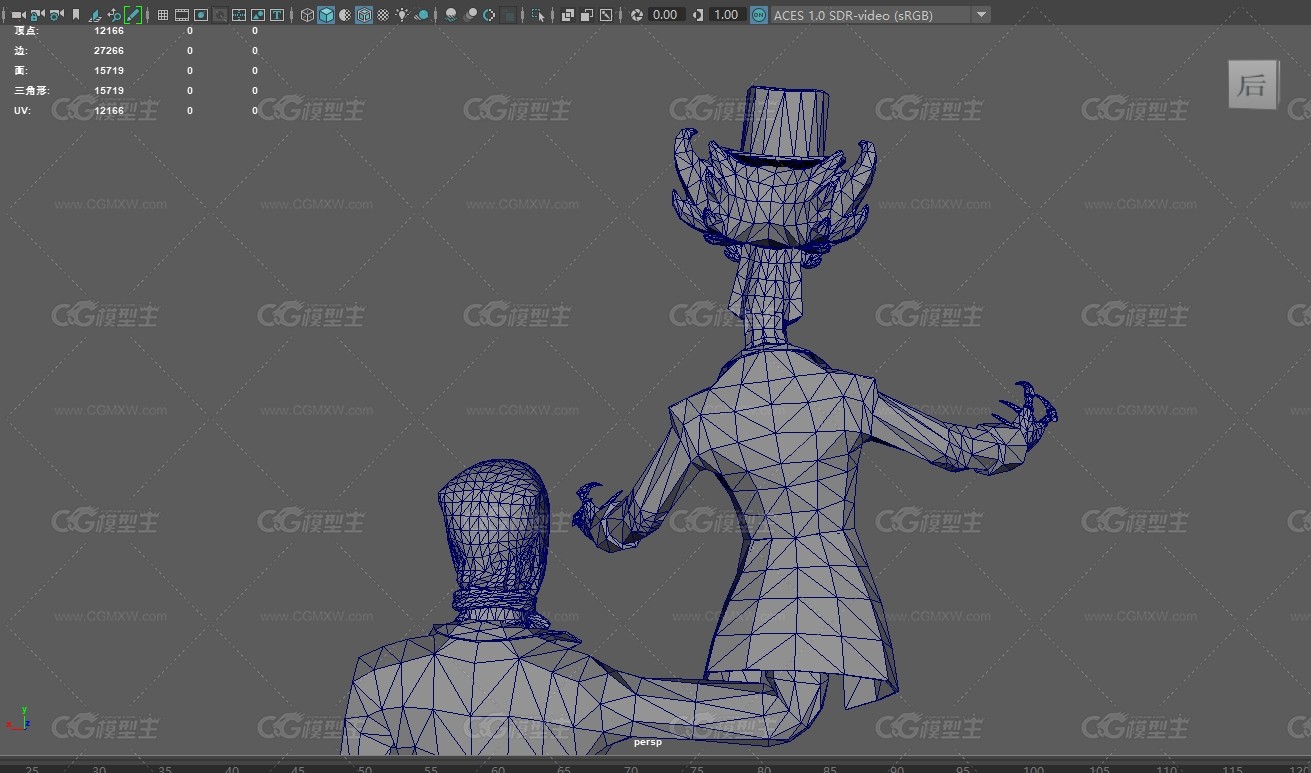Click Use Default Material icon
The image size is (1311, 773).
pyautogui.click(x=345, y=15)
